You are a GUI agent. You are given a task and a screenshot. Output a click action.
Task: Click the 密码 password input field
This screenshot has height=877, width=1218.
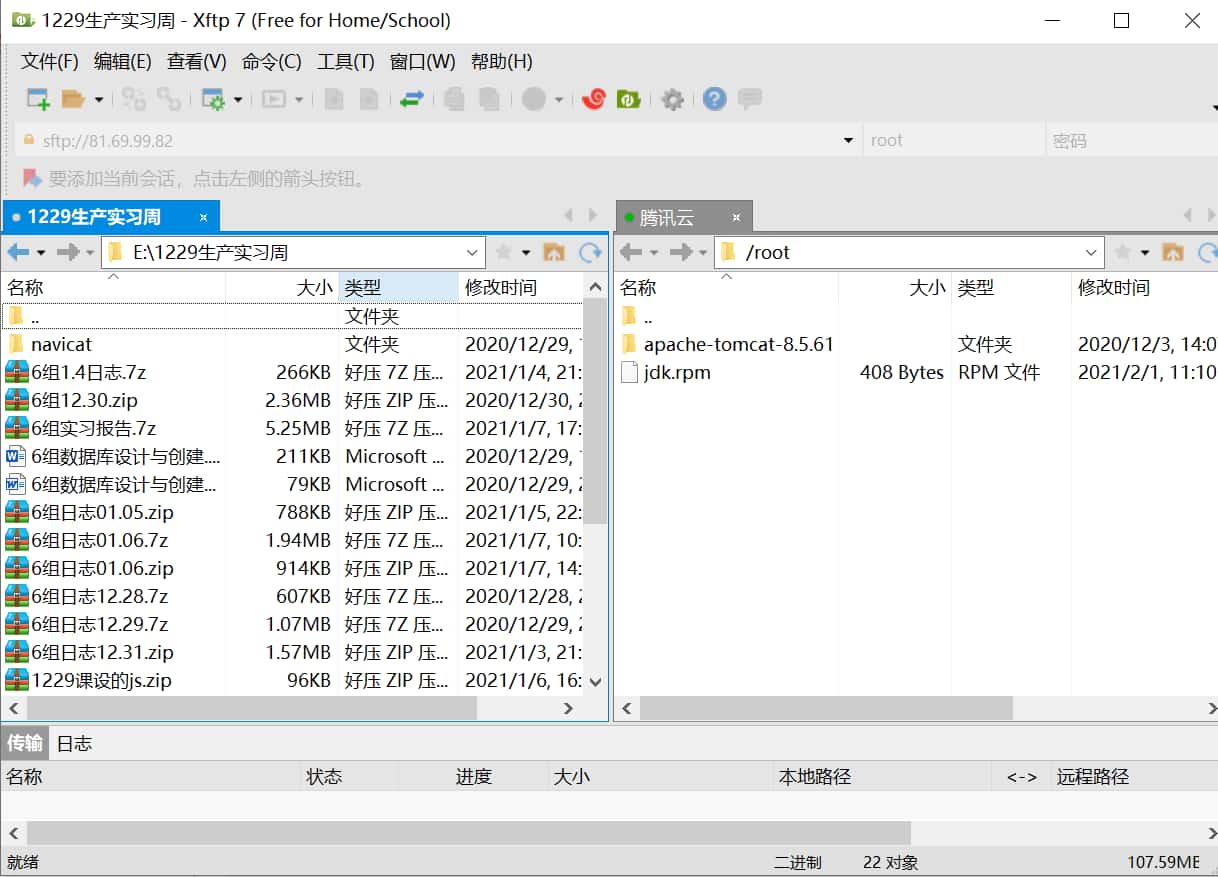click(x=1130, y=141)
